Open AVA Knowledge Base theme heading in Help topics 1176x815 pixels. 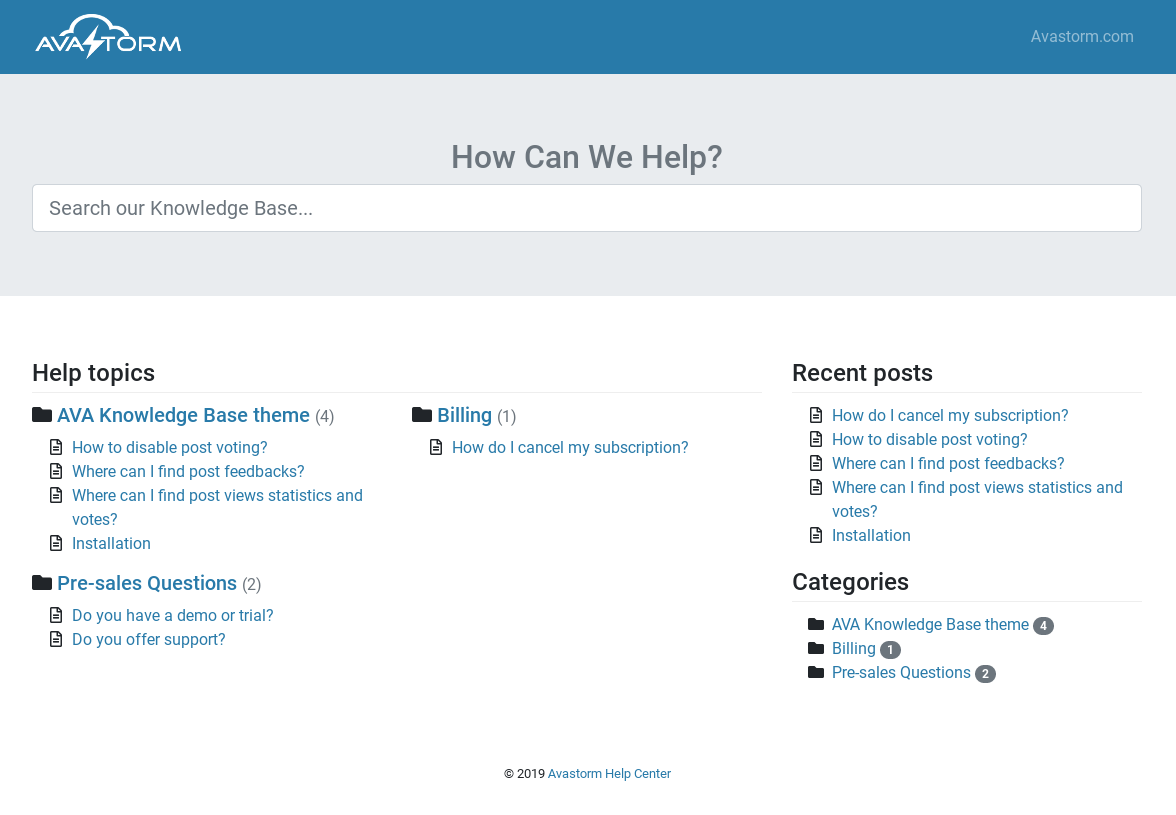[x=183, y=415]
